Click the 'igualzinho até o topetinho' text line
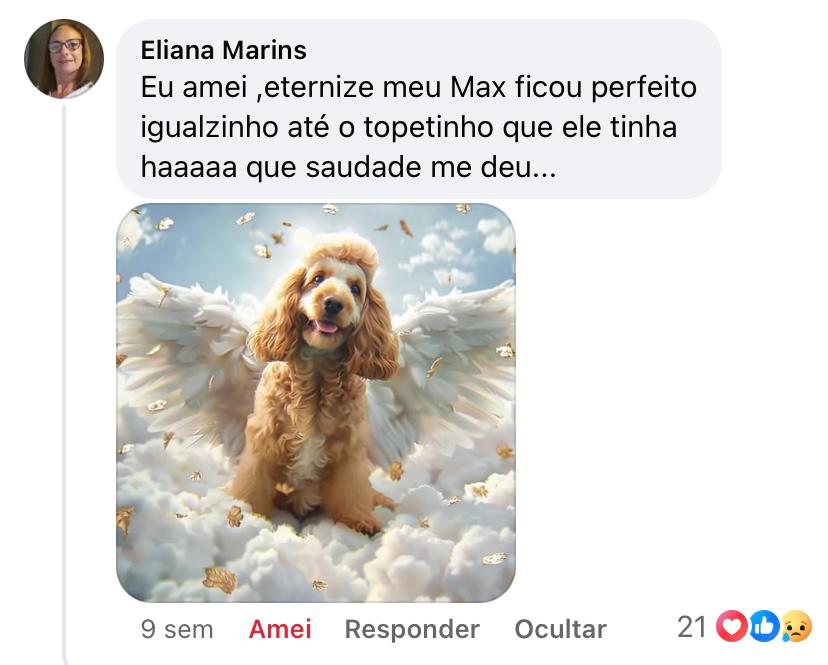The image size is (828, 665). tap(409, 127)
